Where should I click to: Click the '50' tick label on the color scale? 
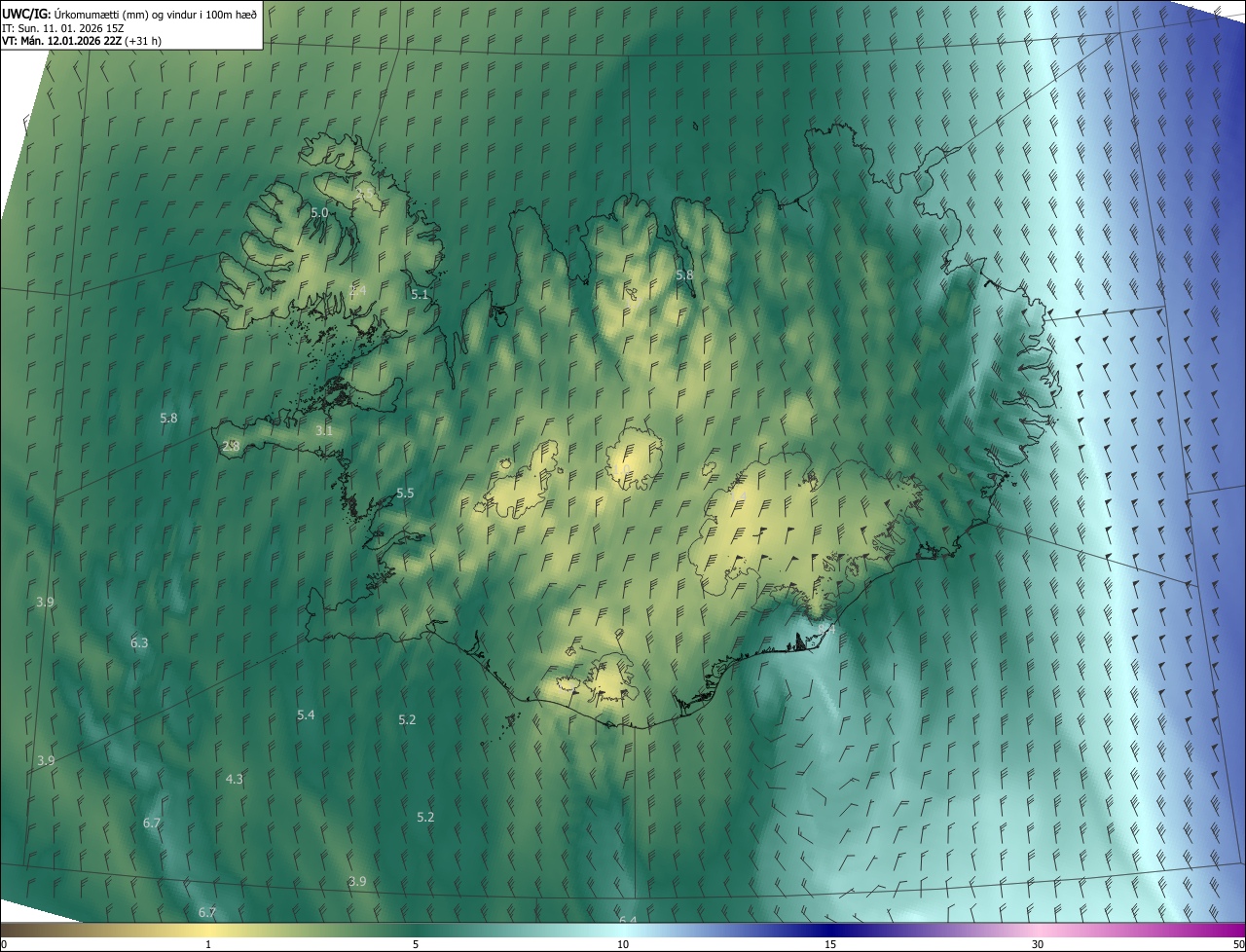1238,945
